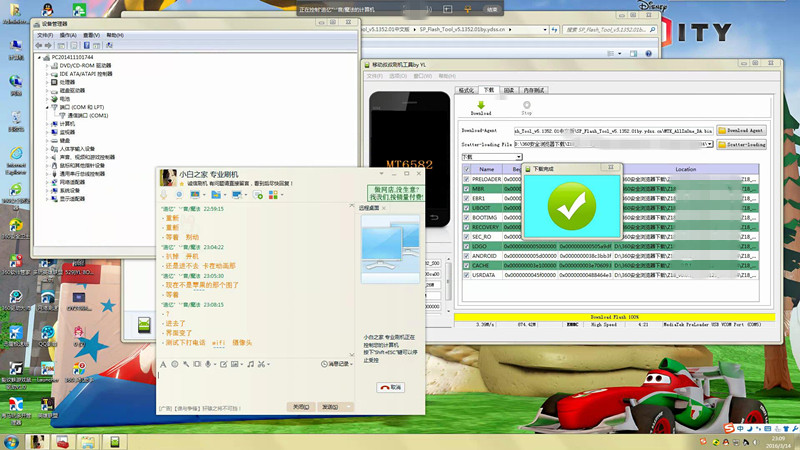Uncheck the BOOTIMG partition checkbox
Image resolution: width=800 pixels, height=450 pixels.
pos(466,218)
